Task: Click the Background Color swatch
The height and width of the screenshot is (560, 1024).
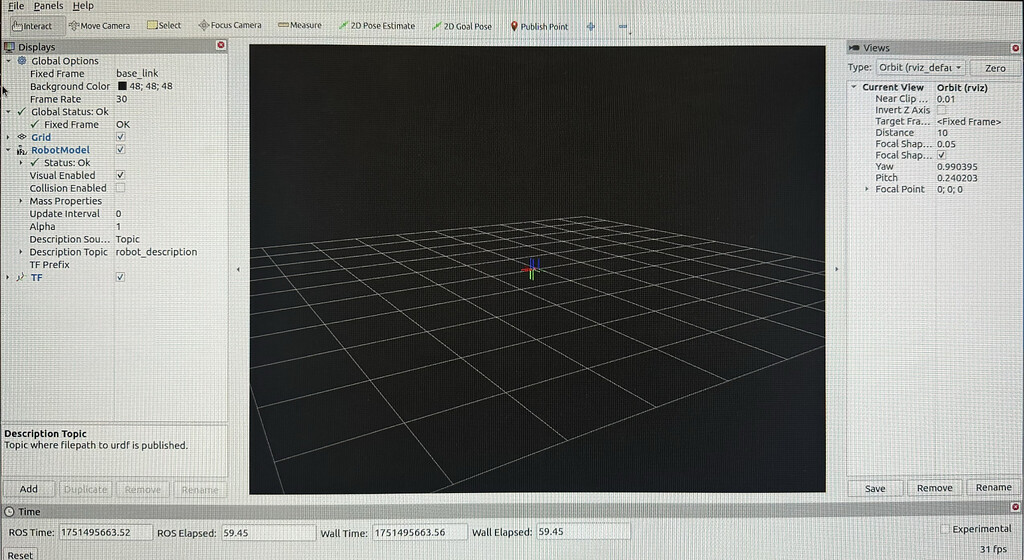Action: tap(122, 86)
